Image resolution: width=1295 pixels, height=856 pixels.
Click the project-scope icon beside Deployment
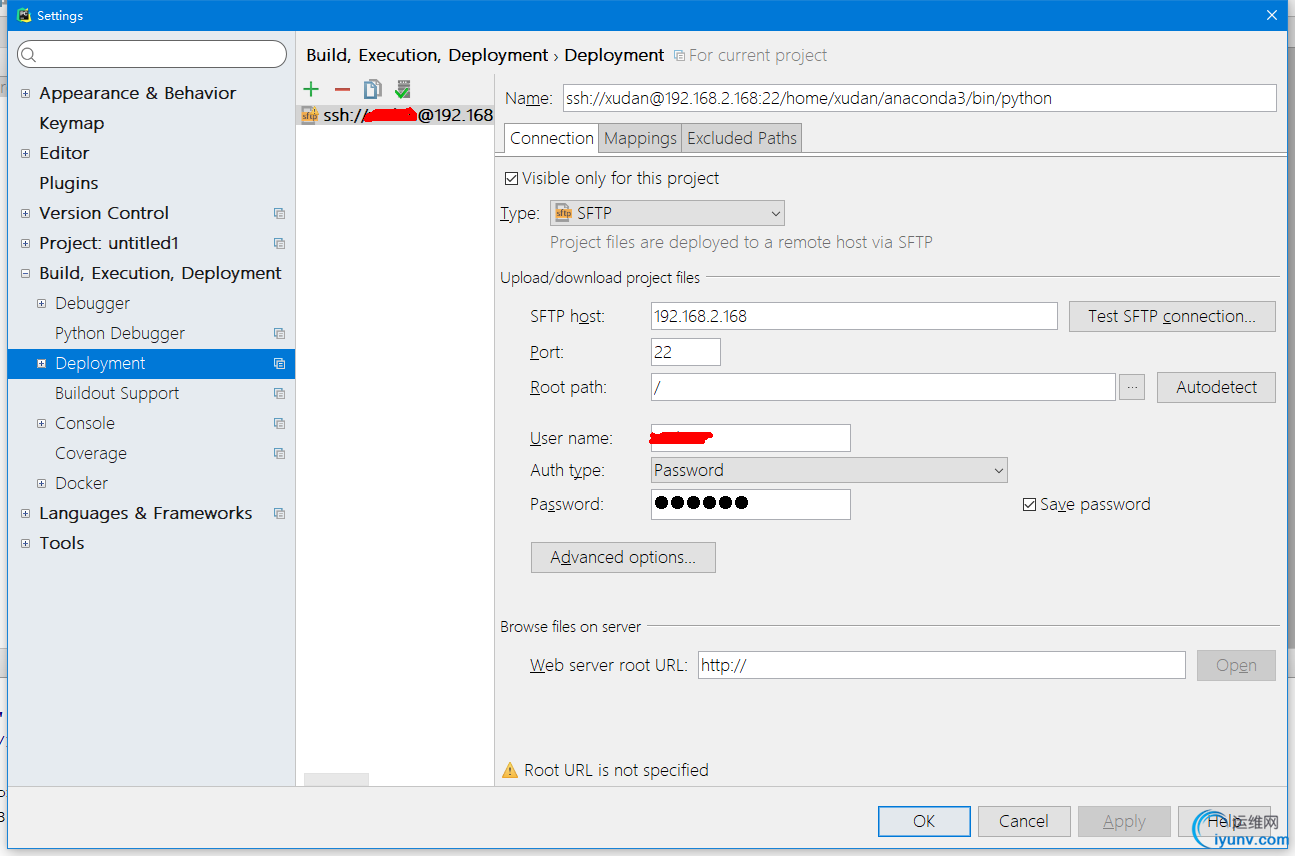point(279,363)
